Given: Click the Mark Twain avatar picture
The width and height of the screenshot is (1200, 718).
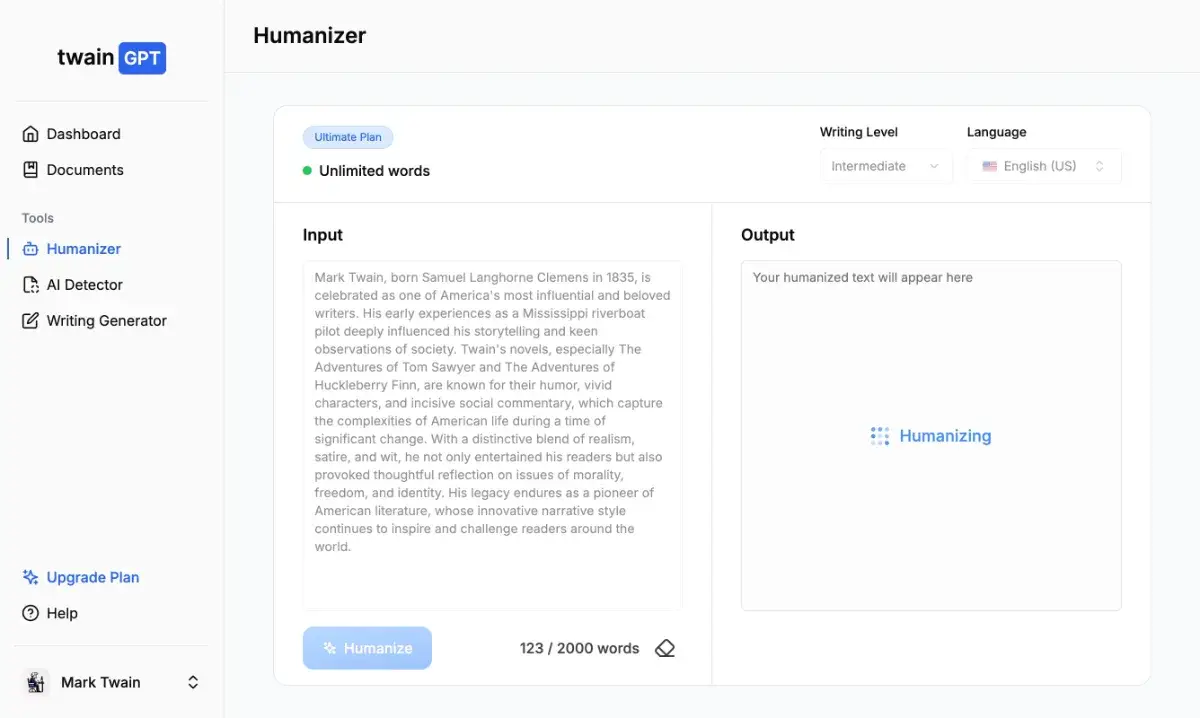Looking at the screenshot, I should point(36,682).
